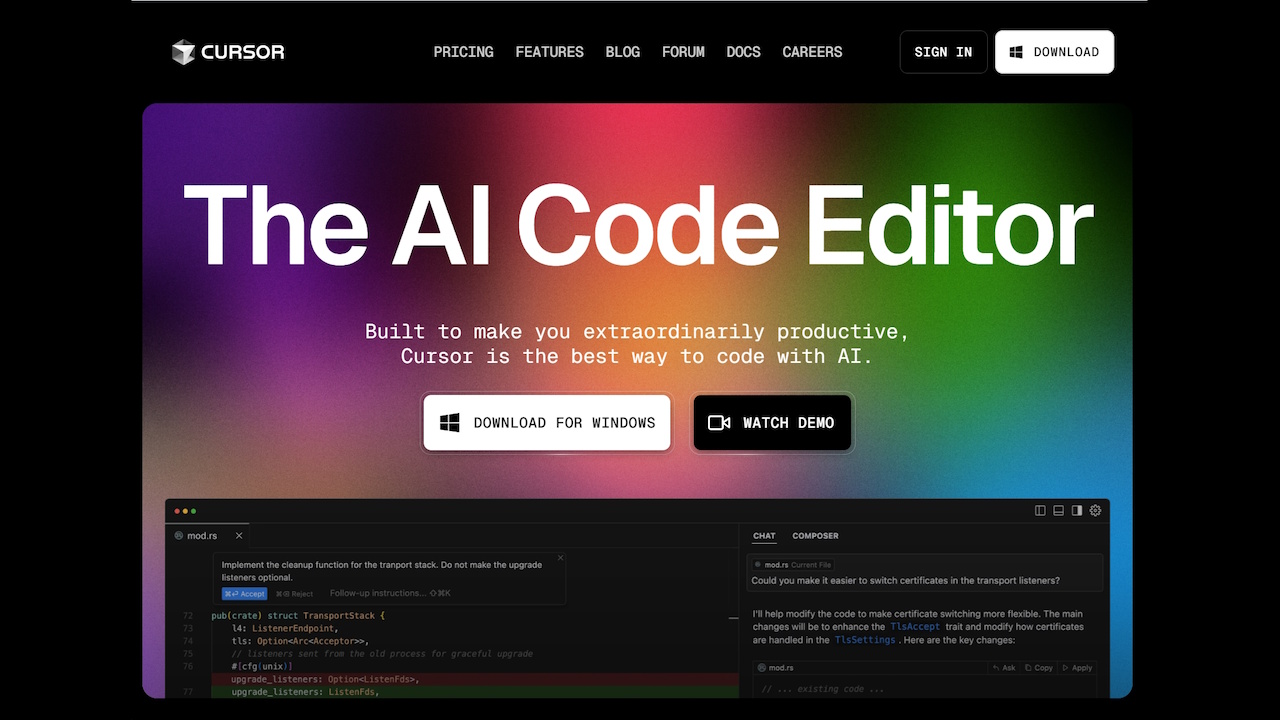The height and width of the screenshot is (720, 1280).
Task: Open the PRICING menu item
Action: coord(463,51)
